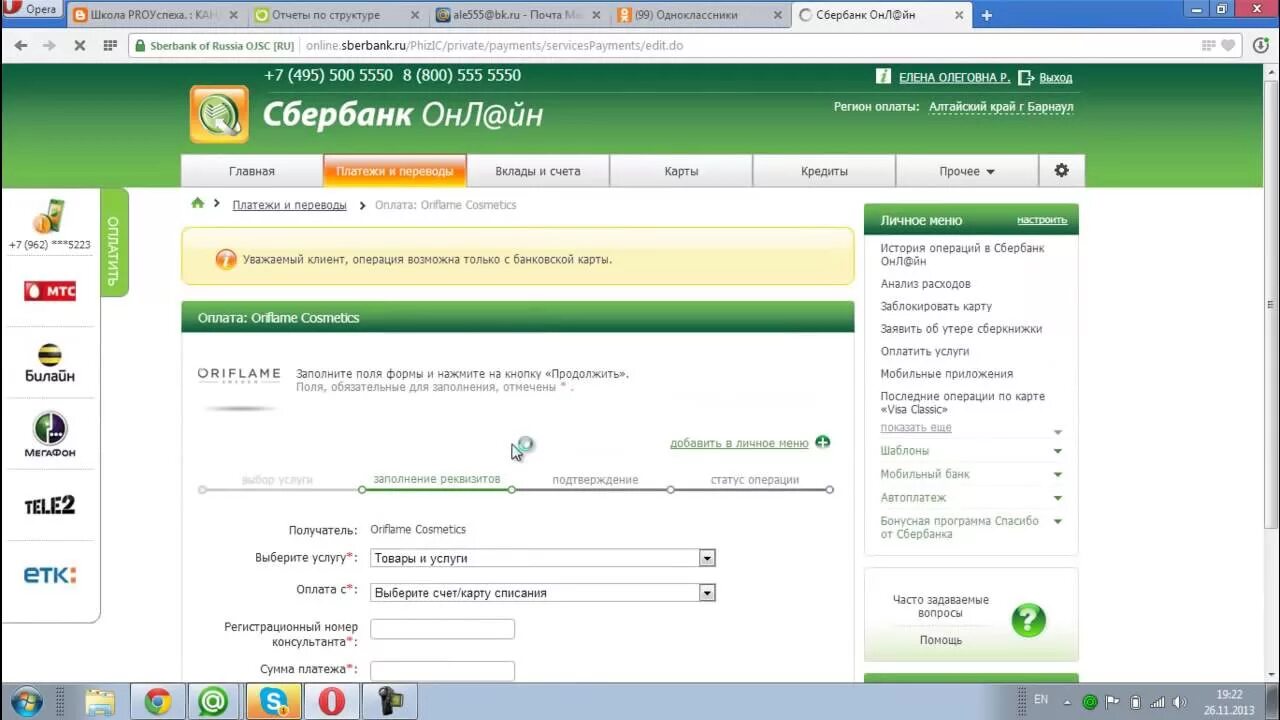Change region 'Алтайский край г Барнаул'

(1001, 107)
